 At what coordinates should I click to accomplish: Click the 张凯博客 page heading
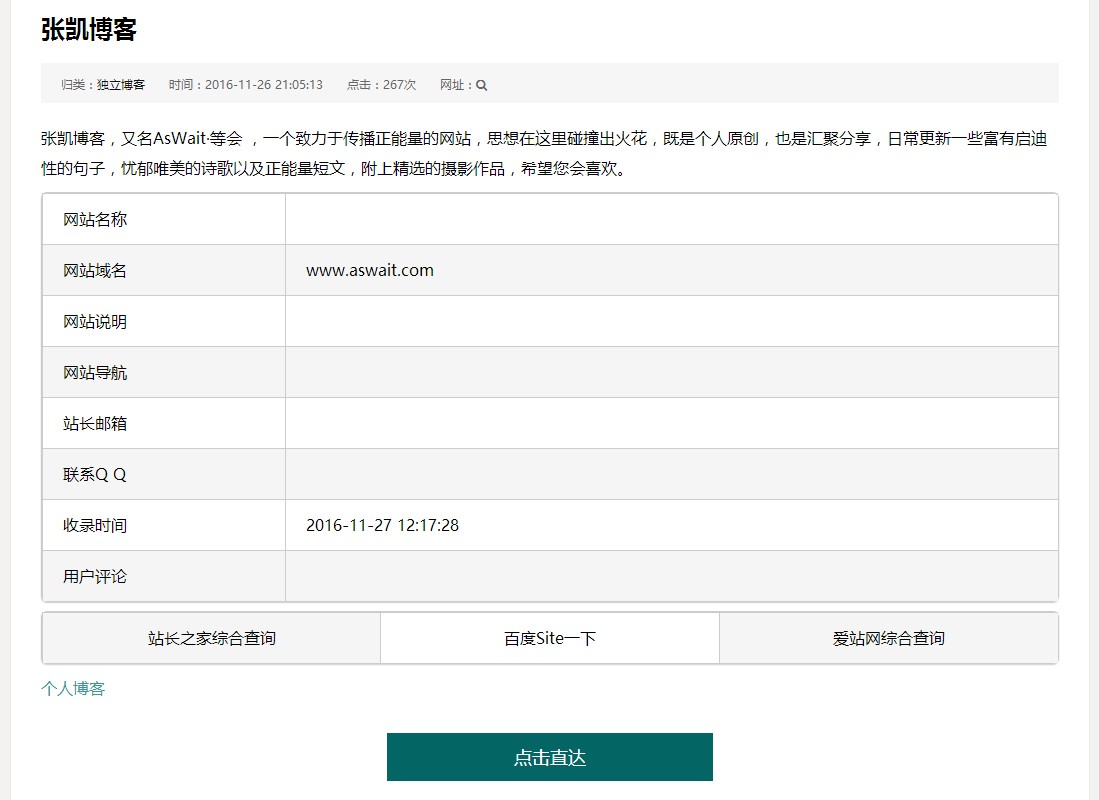coord(88,30)
